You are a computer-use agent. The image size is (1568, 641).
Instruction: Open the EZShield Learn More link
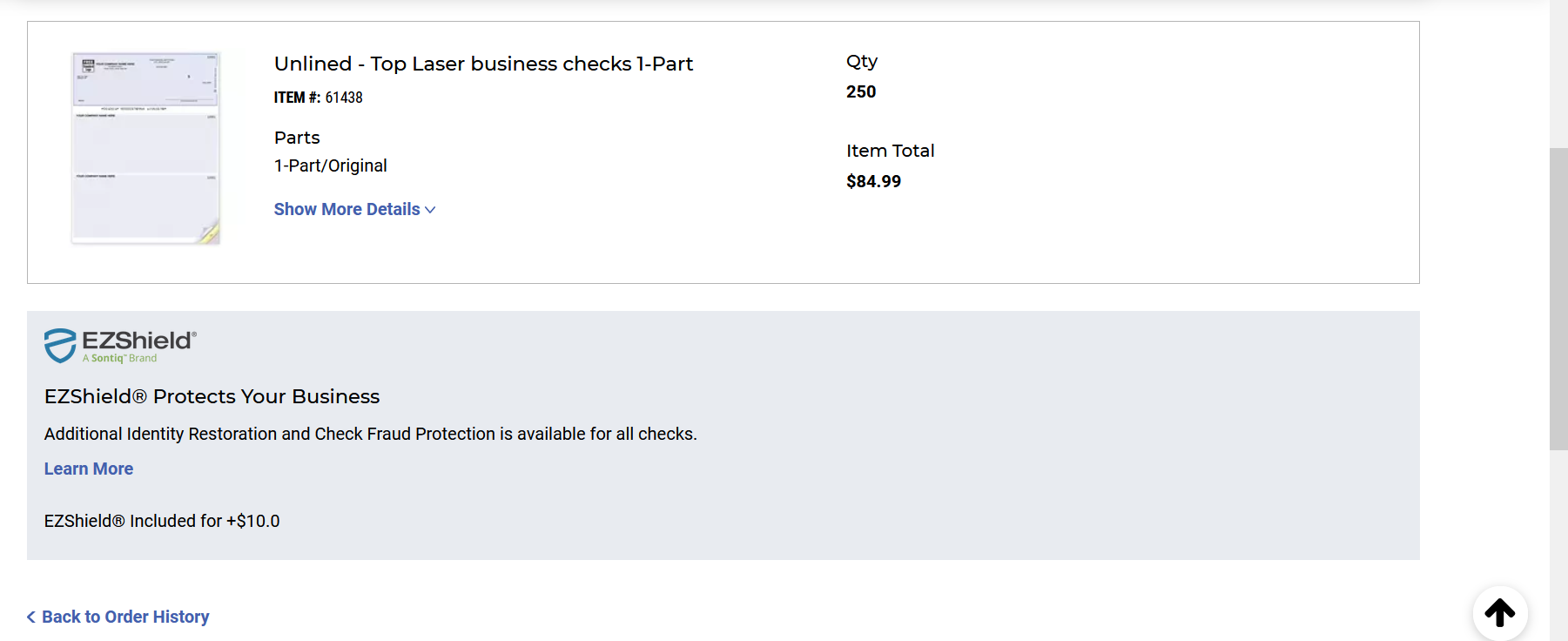pyautogui.click(x=89, y=469)
